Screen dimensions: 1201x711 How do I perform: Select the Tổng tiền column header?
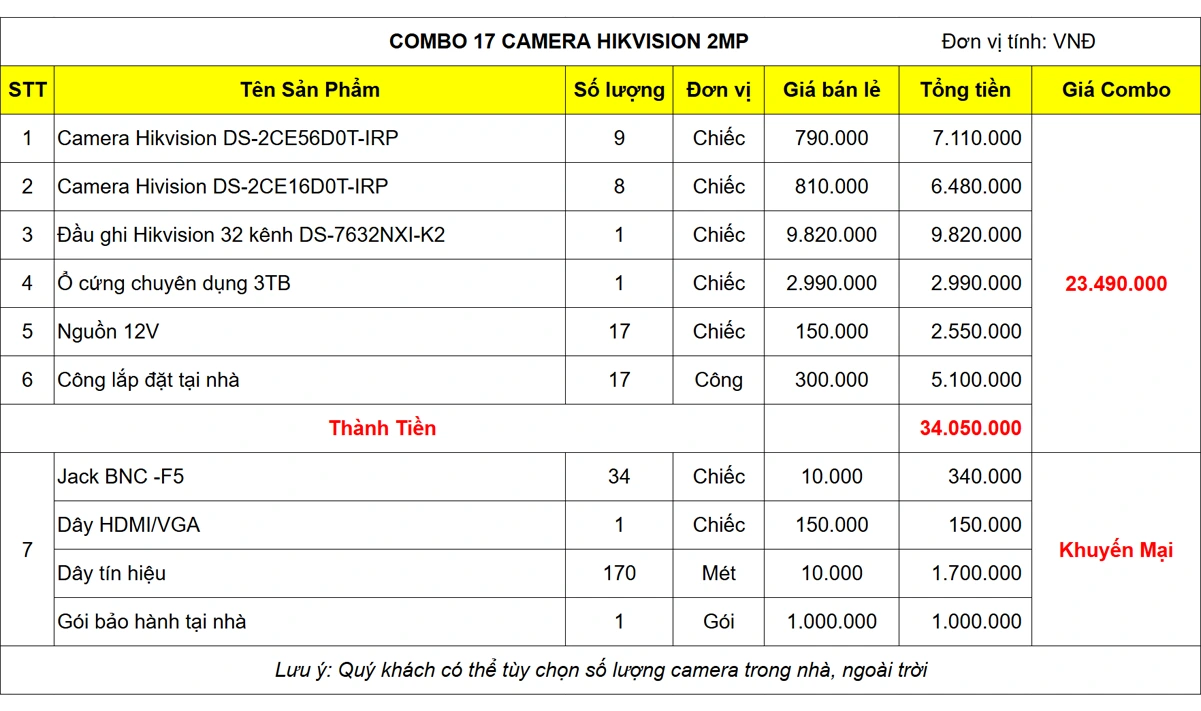coord(965,90)
